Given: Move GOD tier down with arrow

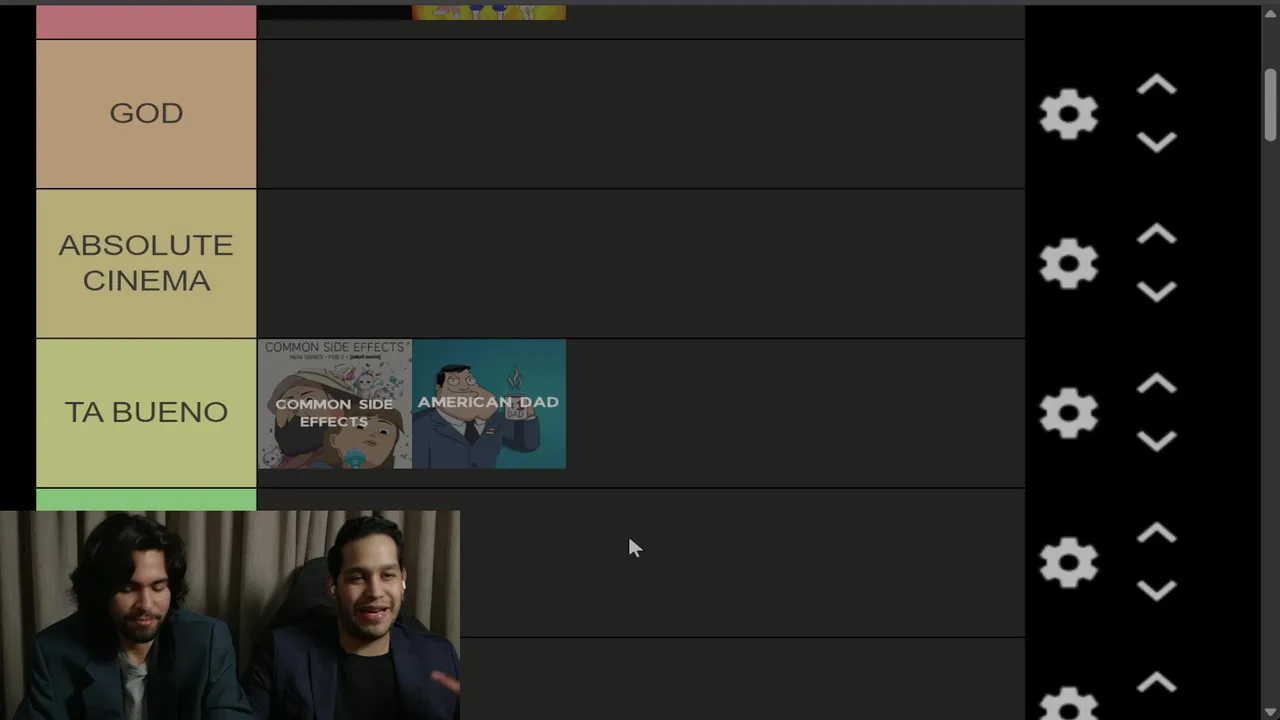Looking at the screenshot, I should pos(1157,142).
